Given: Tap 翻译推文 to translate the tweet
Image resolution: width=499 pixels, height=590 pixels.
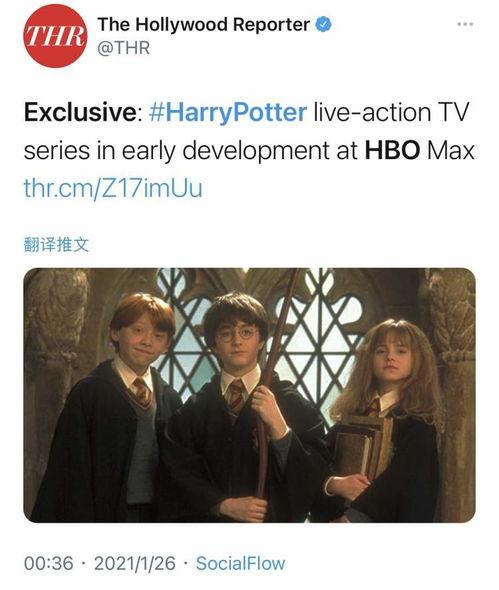Looking at the screenshot, I should [x=56, y=245].
